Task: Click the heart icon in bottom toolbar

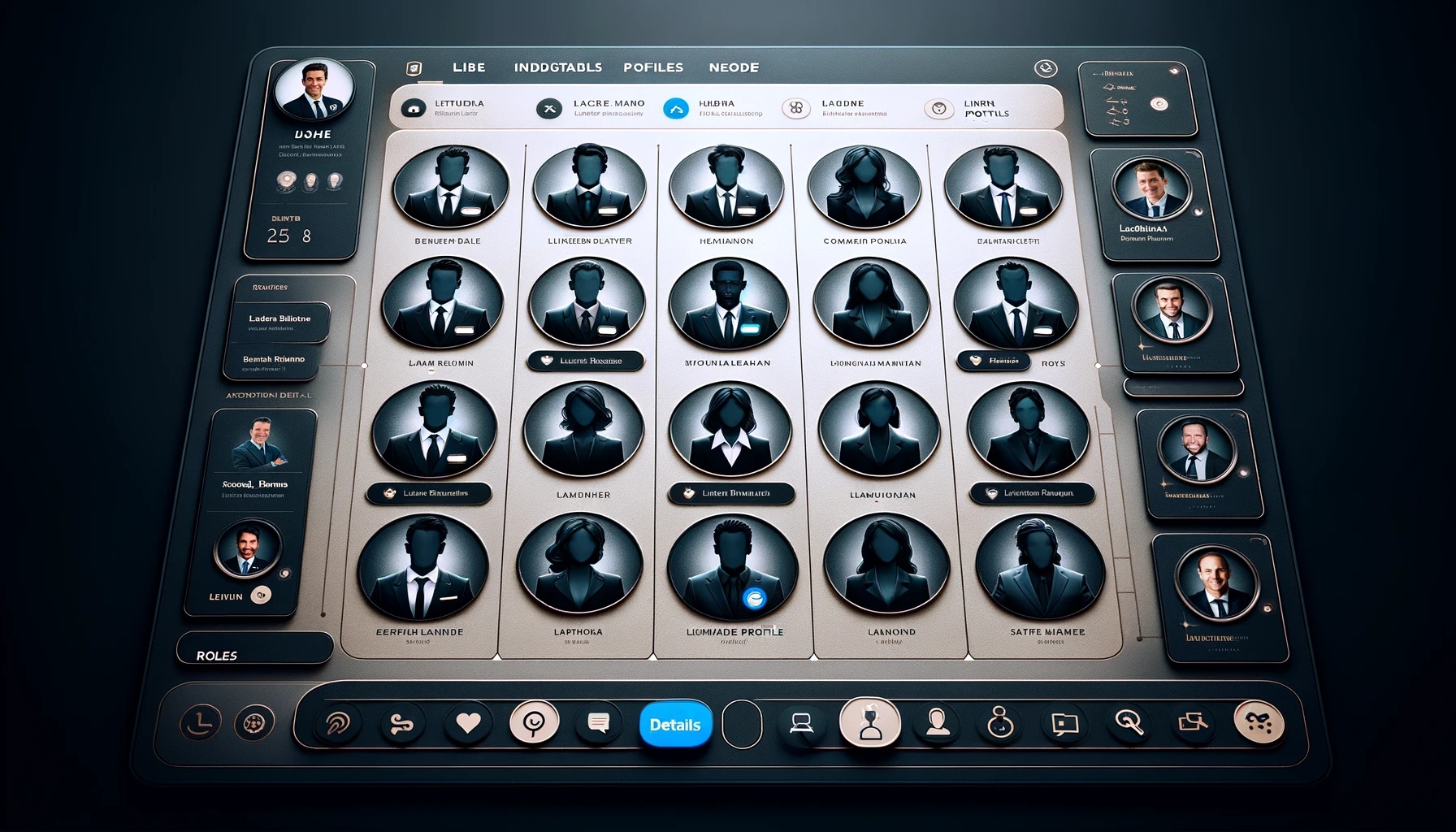Action: click(x=468, y=722)
